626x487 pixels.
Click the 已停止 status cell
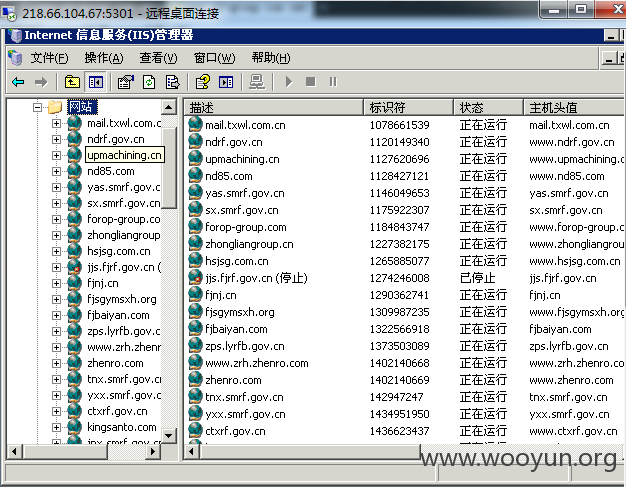click(x=477, y=278)
